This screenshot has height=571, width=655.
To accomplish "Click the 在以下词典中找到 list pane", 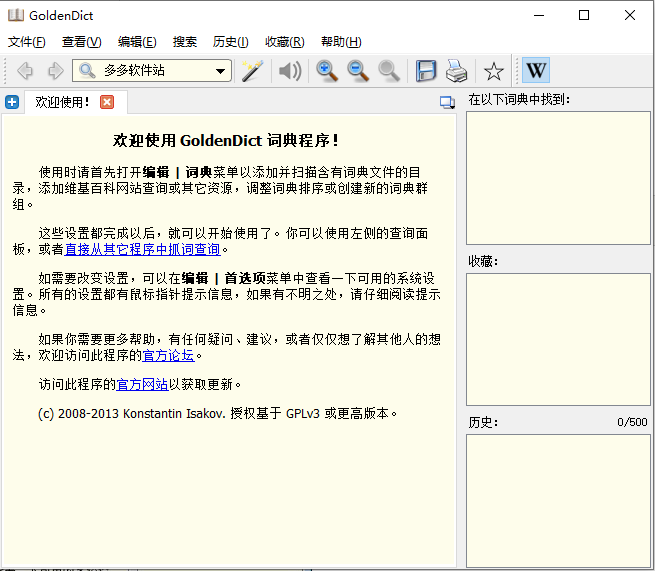I will click(x=558, y=178).
